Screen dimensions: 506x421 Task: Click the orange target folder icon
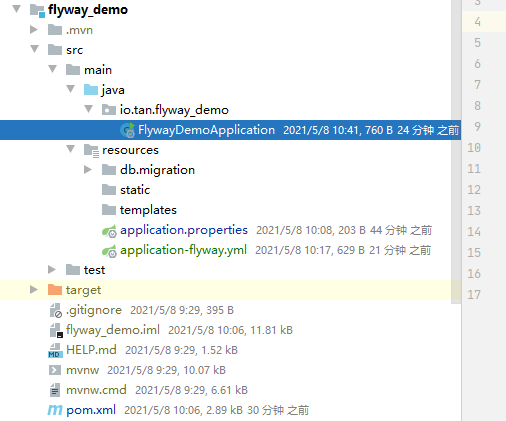pos(55,290)
